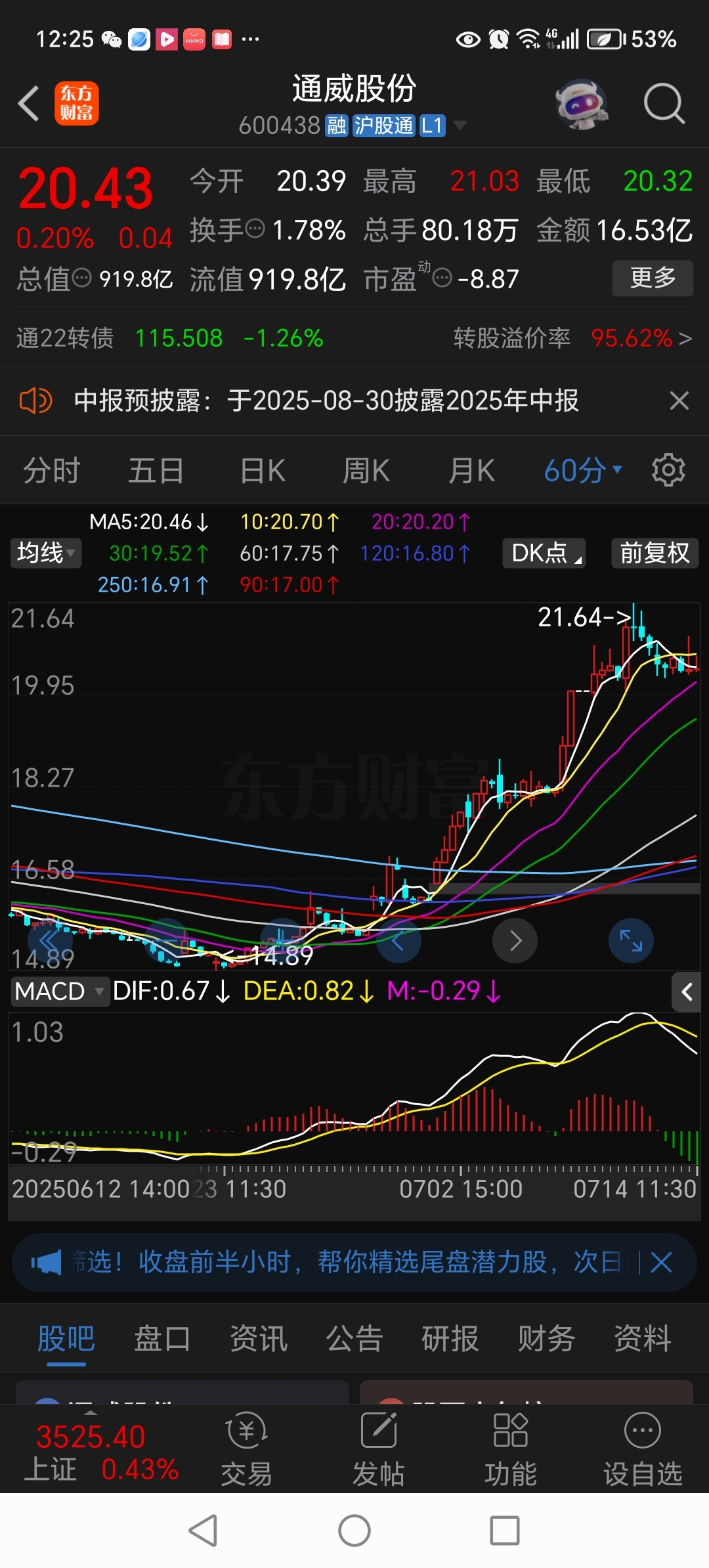
Task: Add stock via 设自选 icon
Action: point(643,1450)
